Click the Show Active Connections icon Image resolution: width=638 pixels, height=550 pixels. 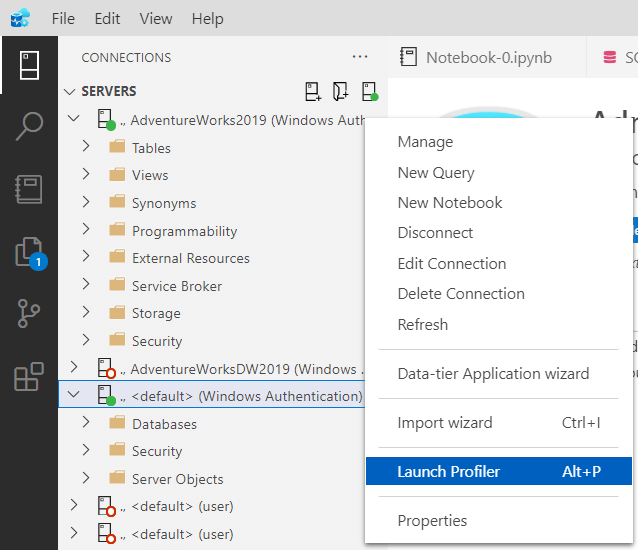pos(369,91)
